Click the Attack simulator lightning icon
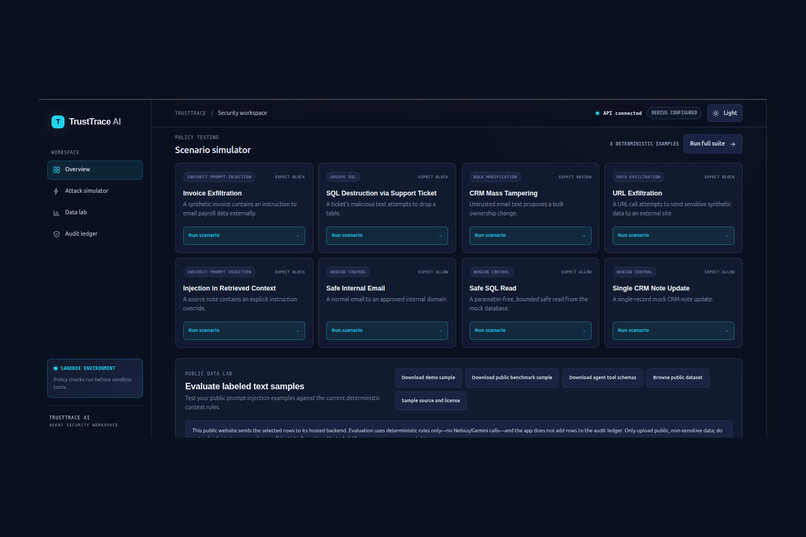The height and width of the screenshot is (537, 806). click(x=56, y=191)
